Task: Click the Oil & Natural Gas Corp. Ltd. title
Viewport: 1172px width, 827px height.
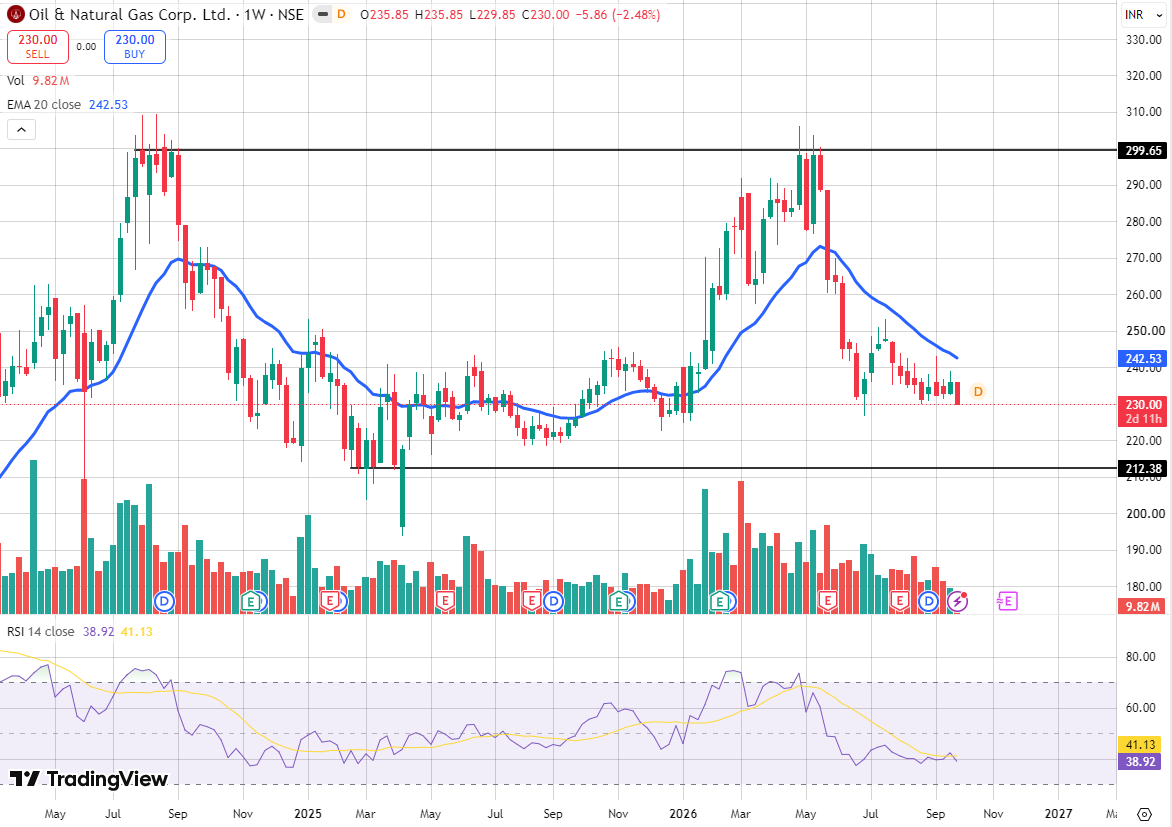Action: 129,14
